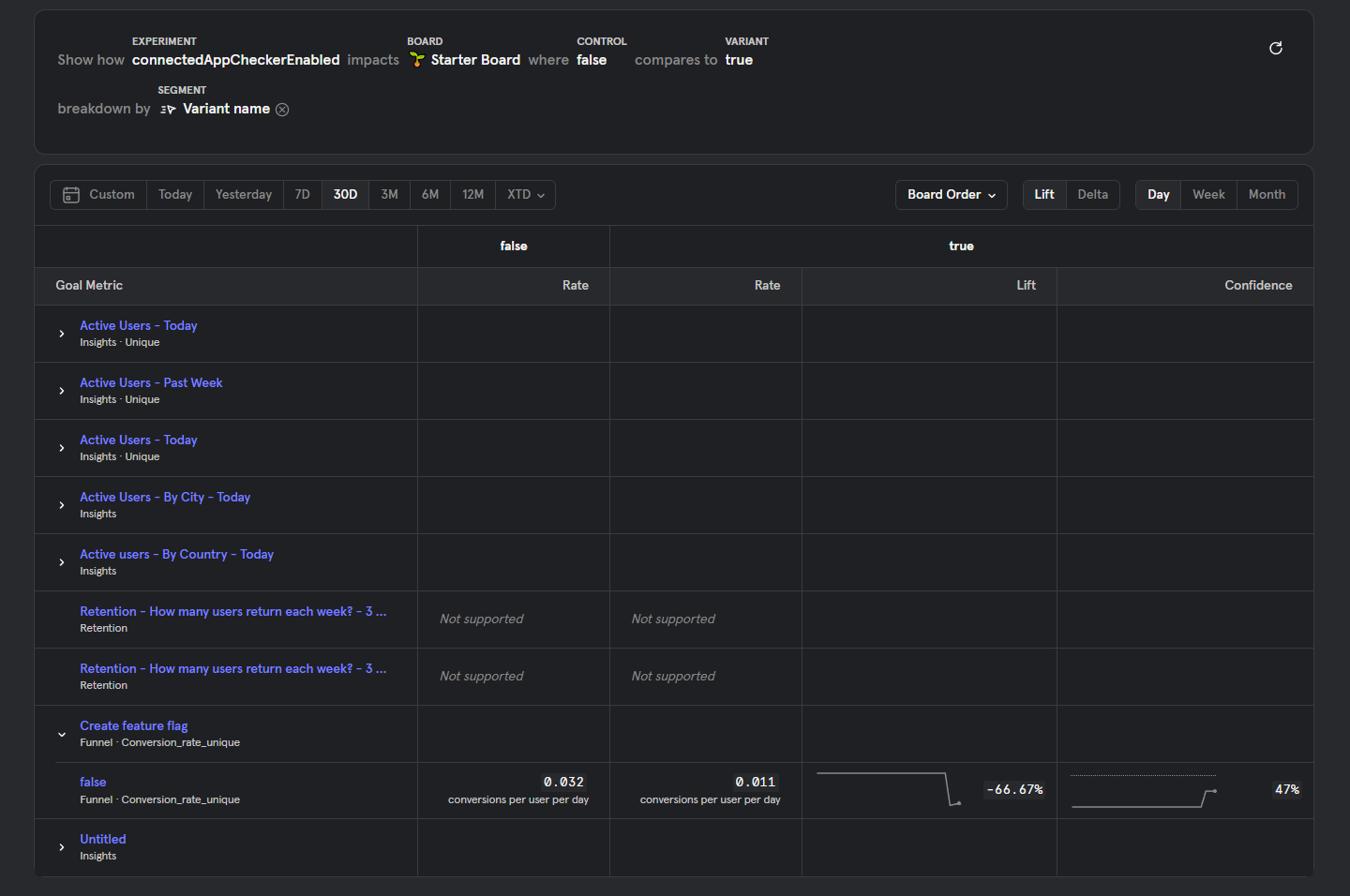Open the Active users – By Country insight
This screenshot has height=896, width=1350.
click(176, 554)
